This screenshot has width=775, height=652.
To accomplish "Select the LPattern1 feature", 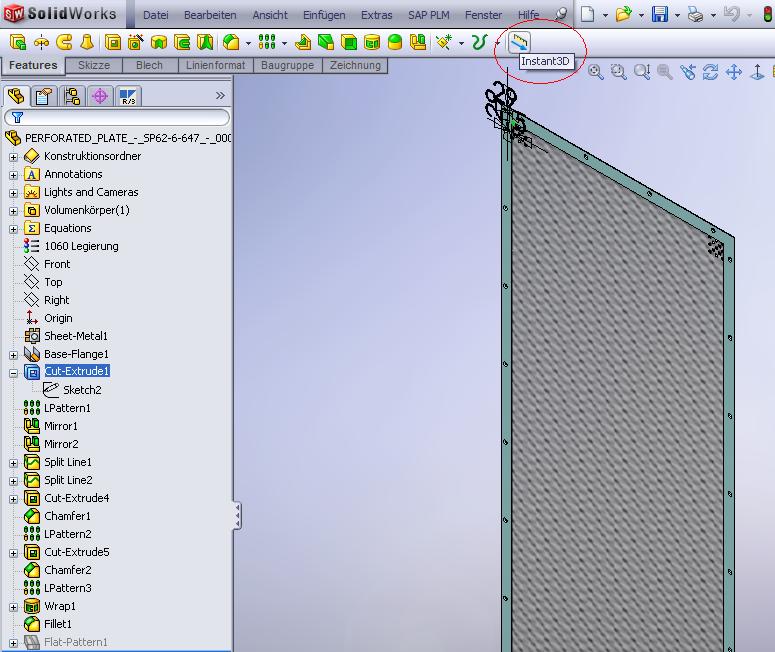I will pyautogui.click(x=67, y=408).
